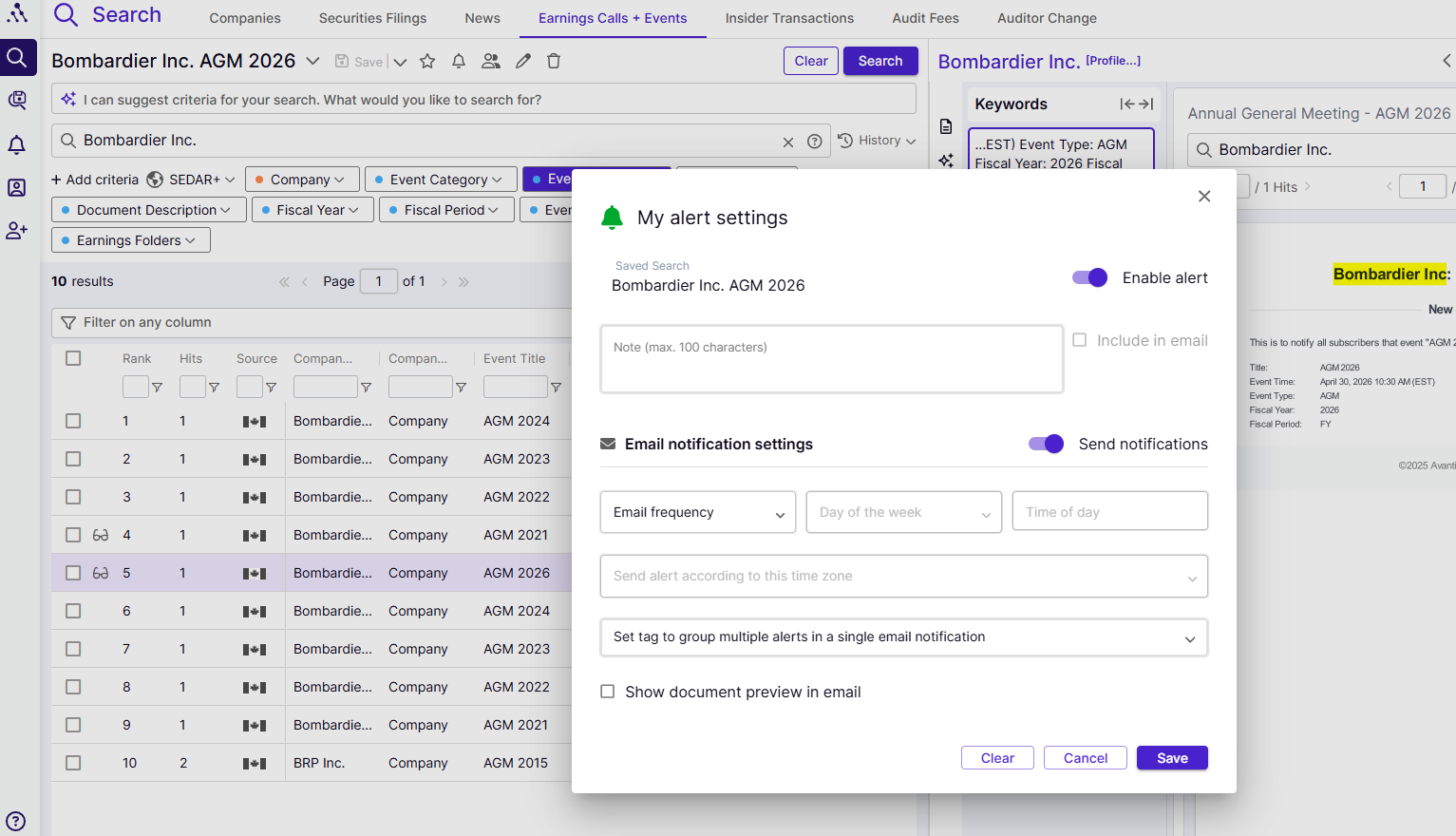1456x836 pixels.
Task: Open the Insider Transactions tab
Action: point(789,18)
